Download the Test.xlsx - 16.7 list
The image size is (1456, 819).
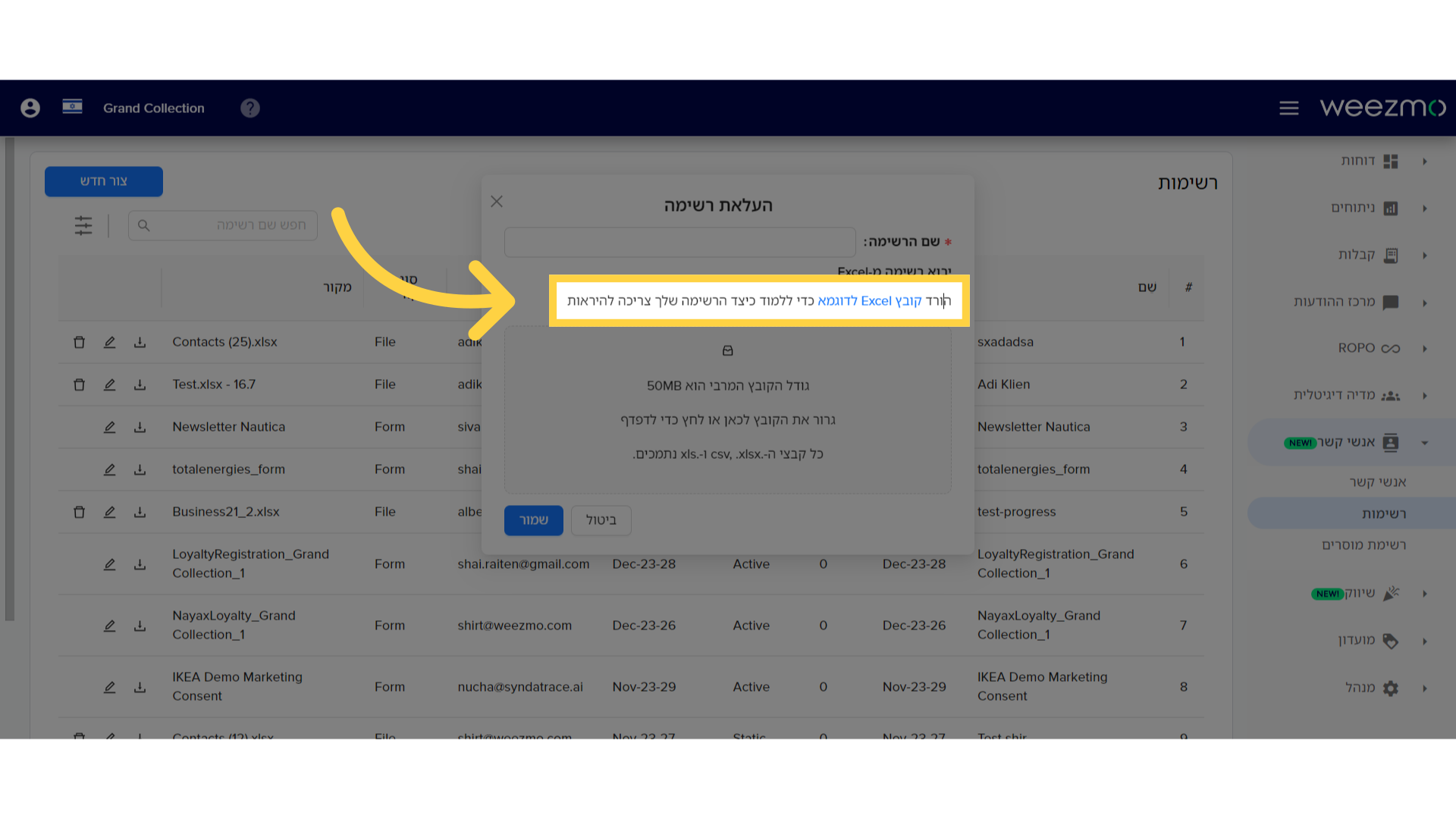(x=140, y=384)
